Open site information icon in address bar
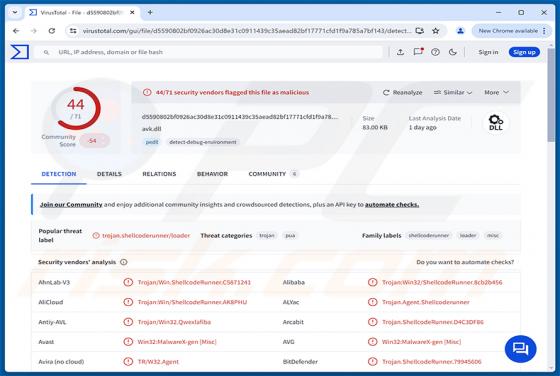This screenshot has width=560, height=376. point(73,31)
